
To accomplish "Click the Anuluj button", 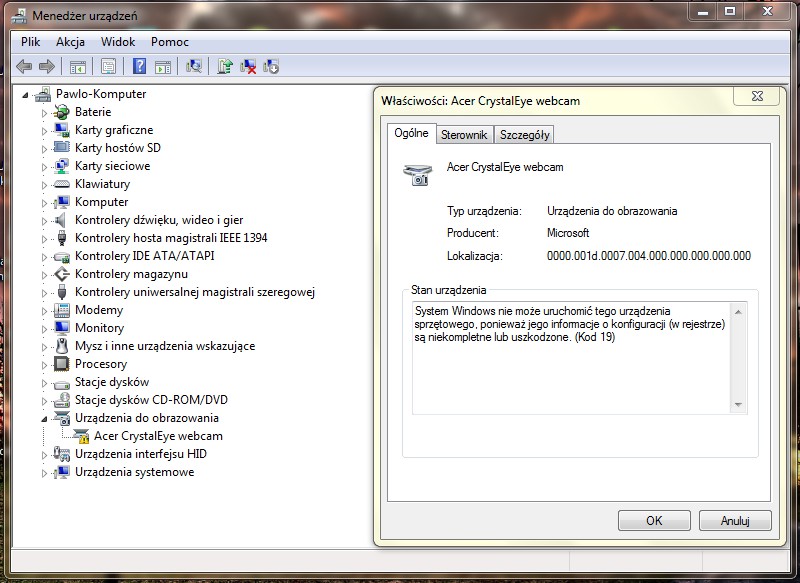I will 735,521.
